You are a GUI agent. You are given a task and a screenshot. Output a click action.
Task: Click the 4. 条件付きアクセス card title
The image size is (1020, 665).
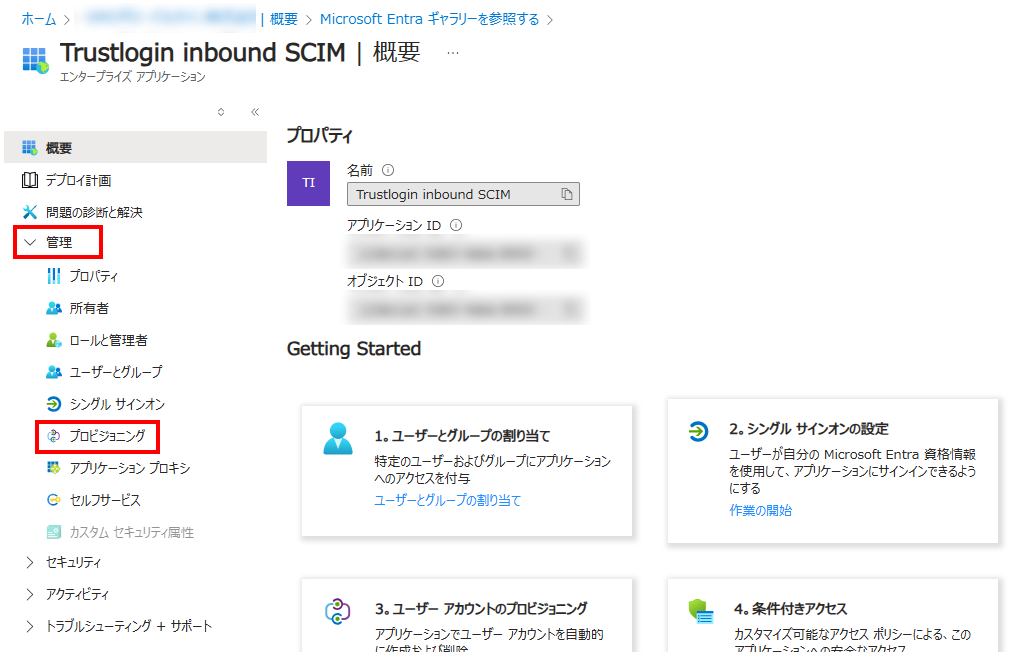(790, 609)
